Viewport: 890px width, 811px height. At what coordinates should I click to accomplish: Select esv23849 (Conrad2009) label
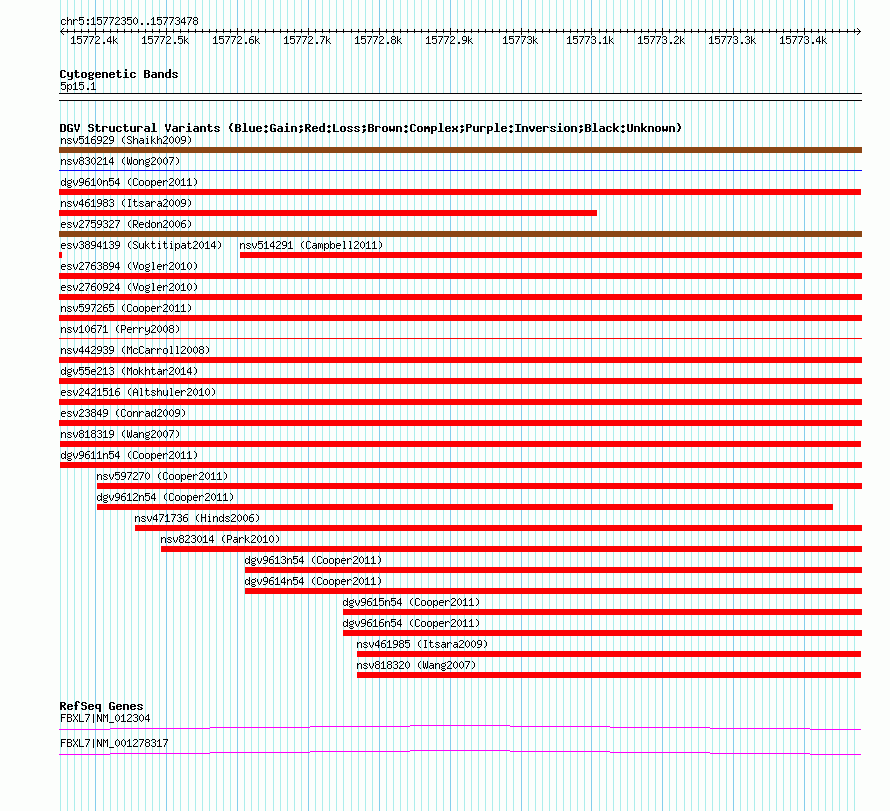[123, 413]
